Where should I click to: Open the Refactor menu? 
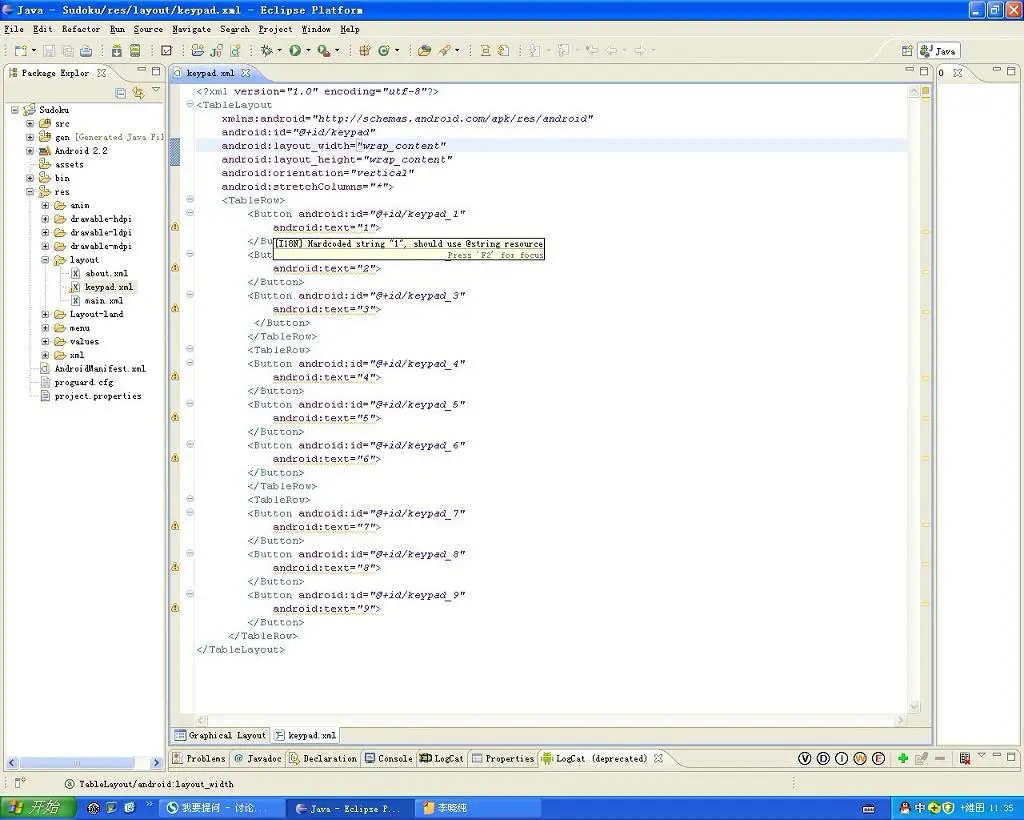point(81,29)
